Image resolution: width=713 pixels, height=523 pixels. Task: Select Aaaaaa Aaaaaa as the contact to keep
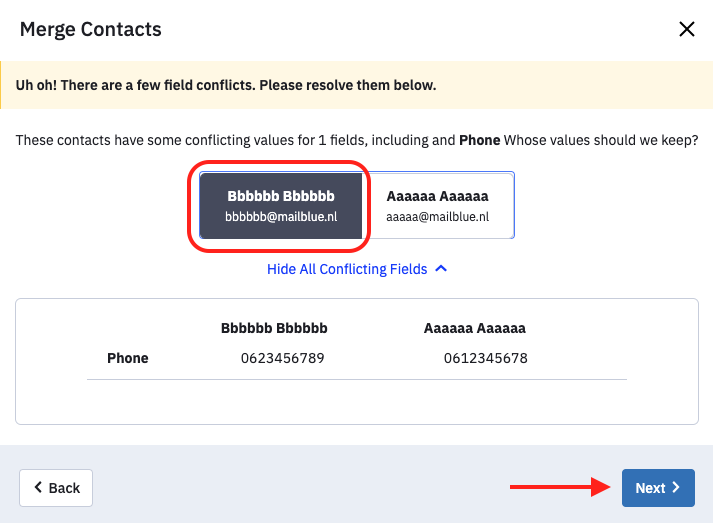point(438,206)
